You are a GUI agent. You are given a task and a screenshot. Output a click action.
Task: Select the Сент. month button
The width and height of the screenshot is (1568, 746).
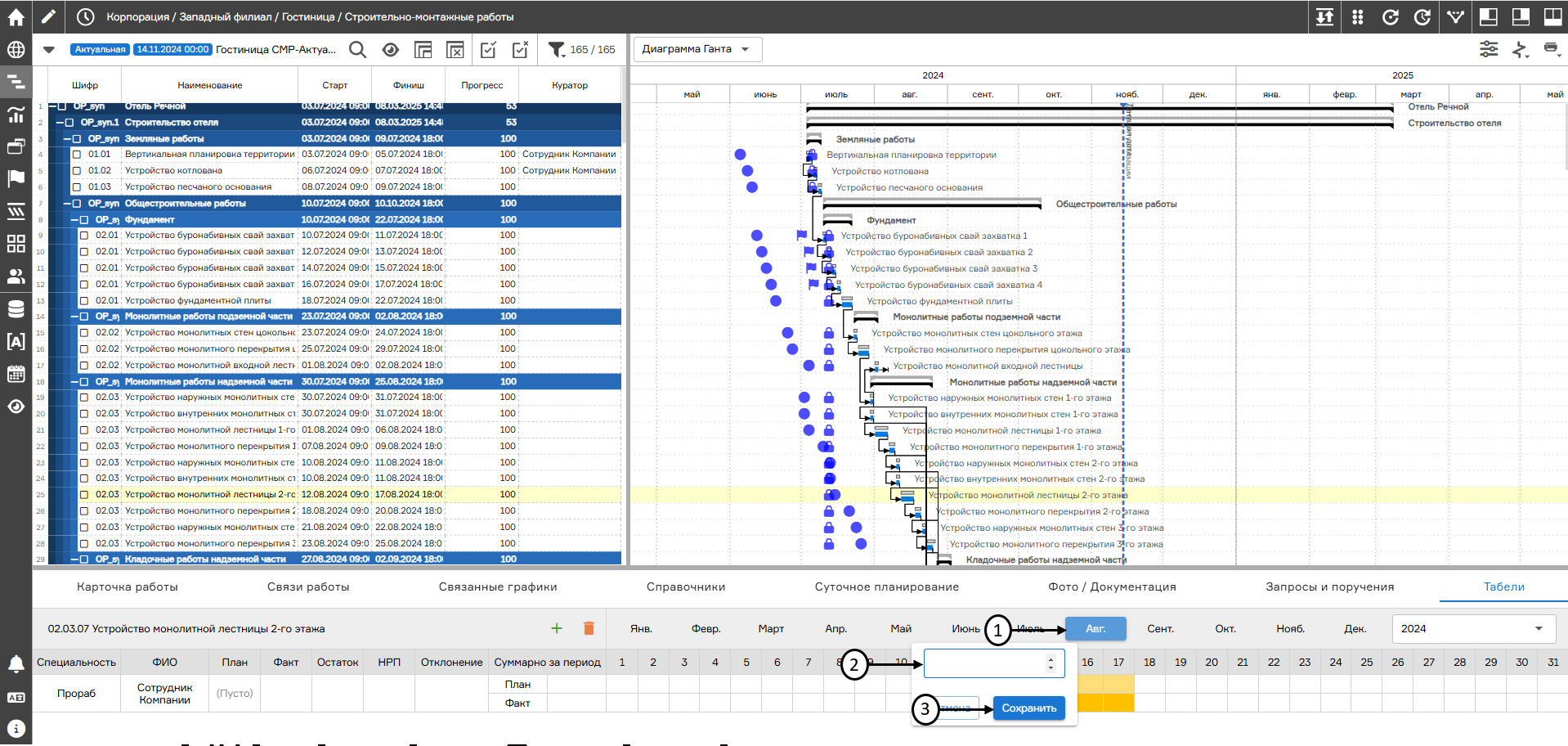[x=1160, y=628]
